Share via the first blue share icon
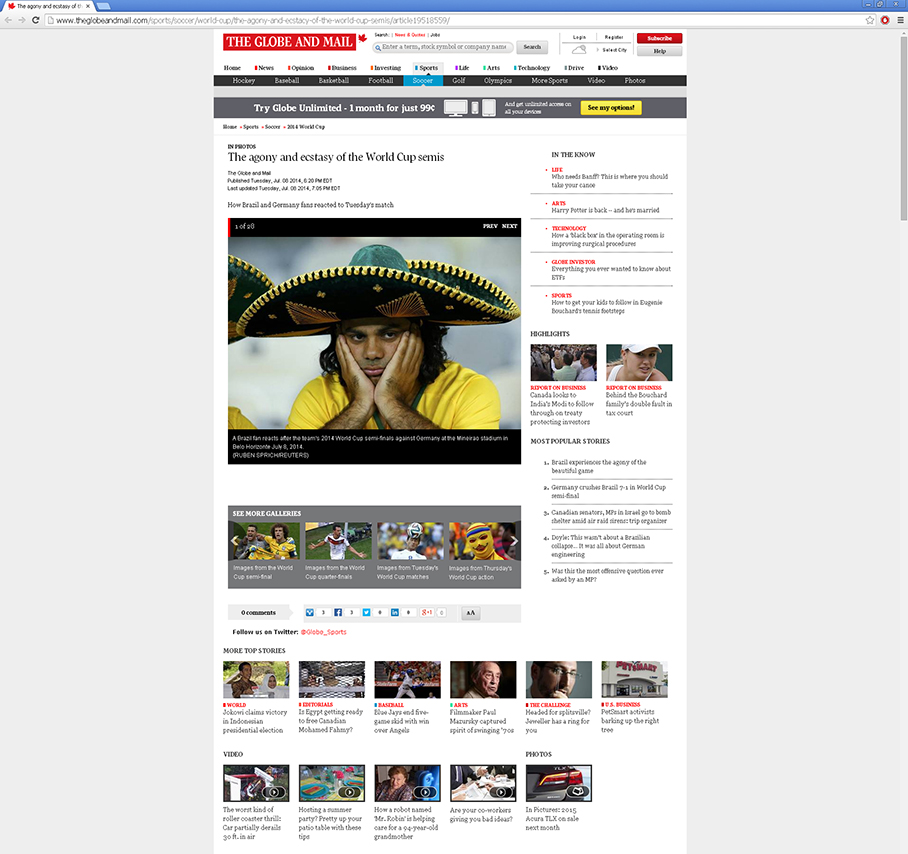 (x=310, y=613)
